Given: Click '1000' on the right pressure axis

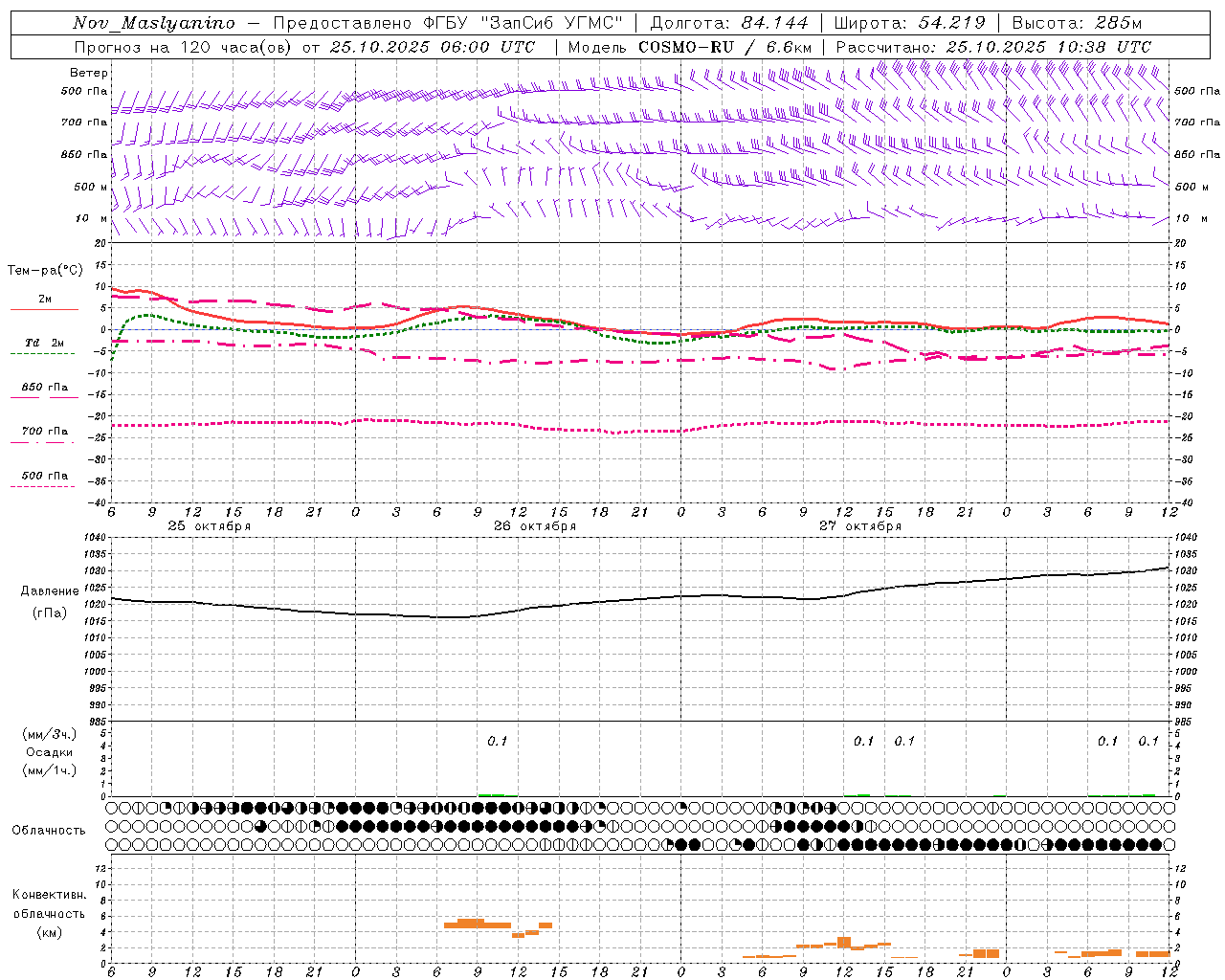Looking at the screenshot, I should coord(1186,672).
